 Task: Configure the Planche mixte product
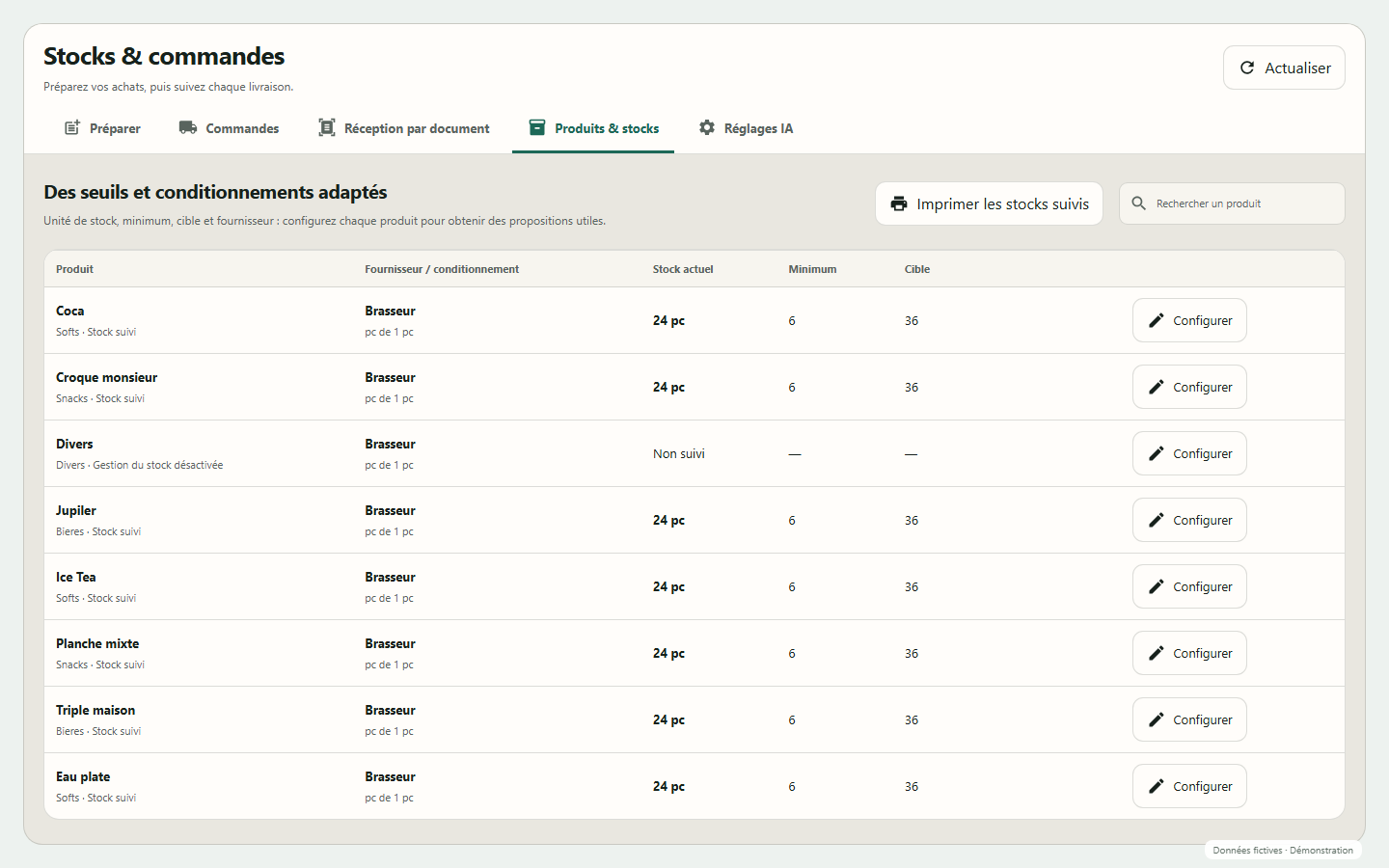point(1189,653)
